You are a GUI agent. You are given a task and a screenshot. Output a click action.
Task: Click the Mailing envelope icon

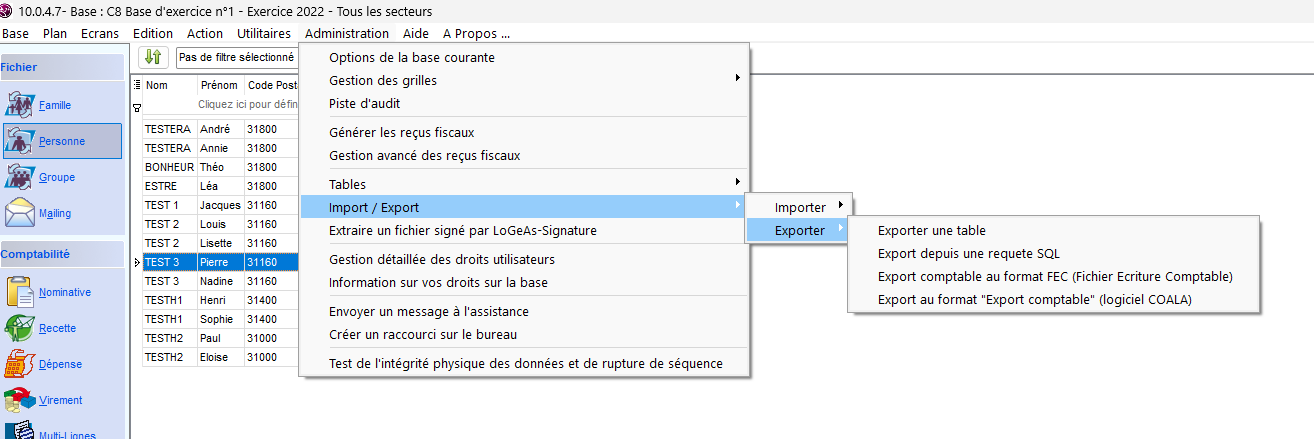click(x=21, y=213)
